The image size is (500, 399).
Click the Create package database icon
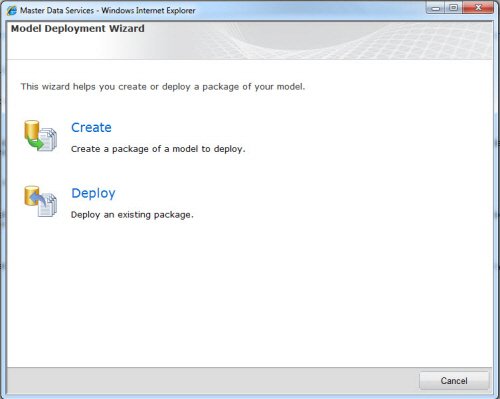click(40, 136)
